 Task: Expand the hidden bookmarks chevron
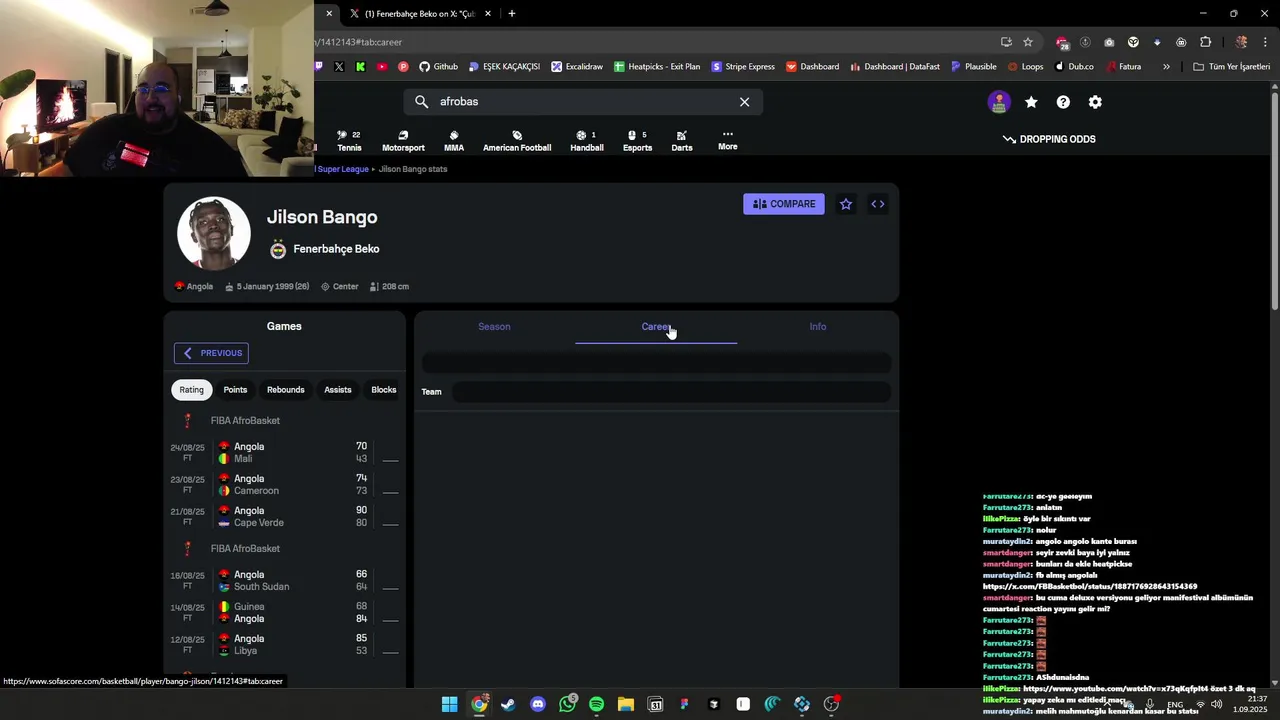(1166, 67)
